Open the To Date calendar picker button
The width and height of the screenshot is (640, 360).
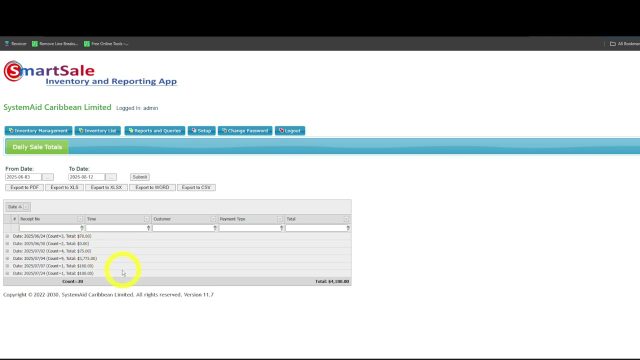click(x=111, y=177)
